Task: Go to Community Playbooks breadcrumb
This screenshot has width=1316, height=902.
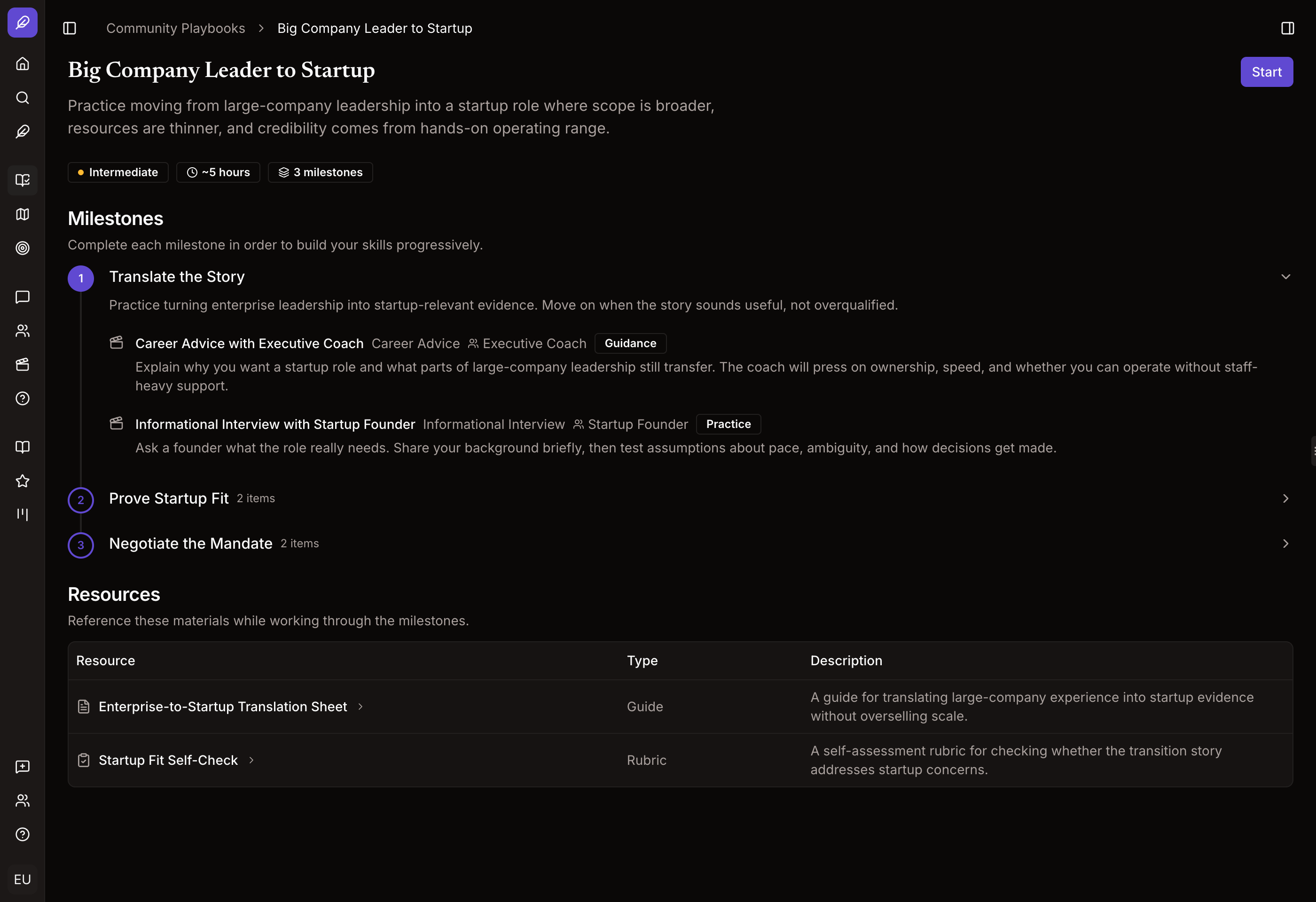Action: (175, 28)
